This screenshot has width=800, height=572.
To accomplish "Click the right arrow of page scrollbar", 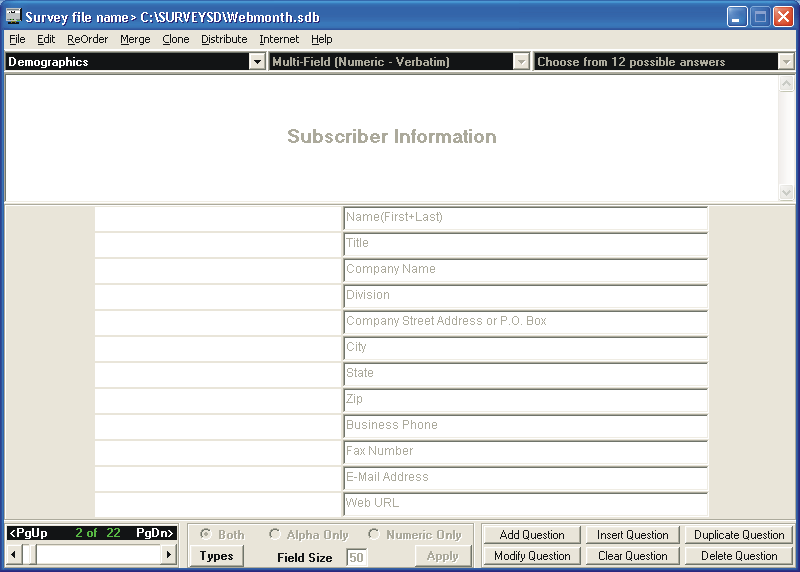I will click(169, 554).
